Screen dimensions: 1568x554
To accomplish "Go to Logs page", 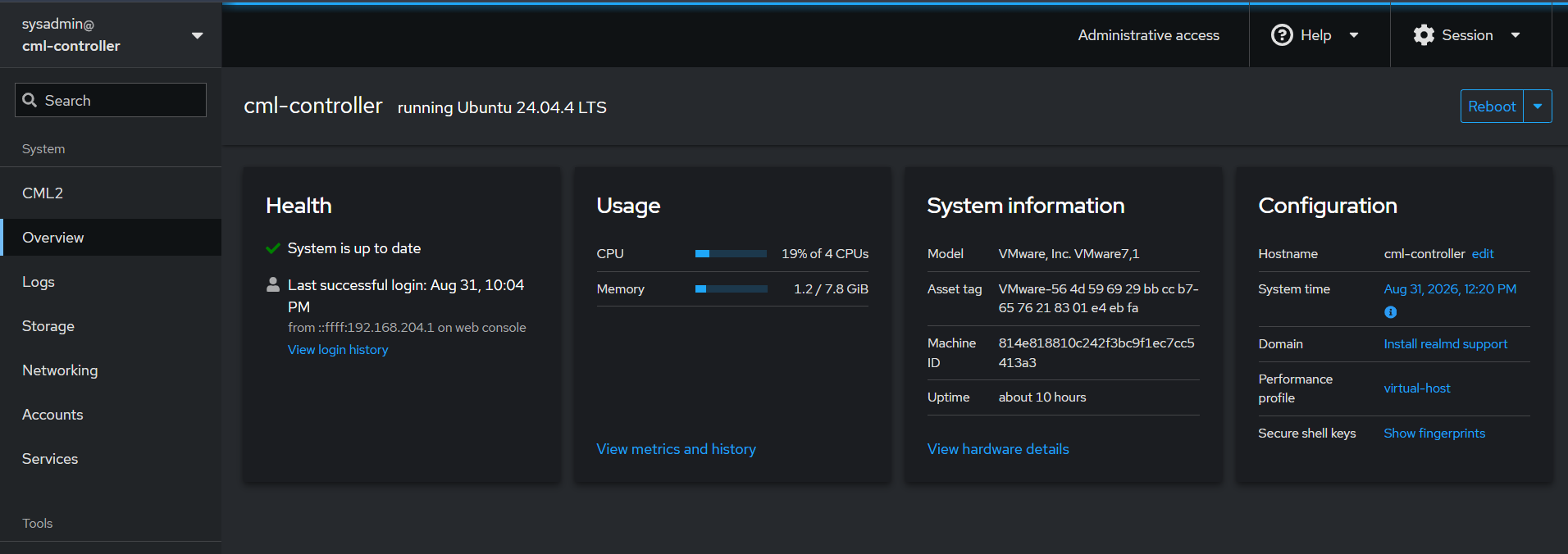I will [x=111, y=282].
